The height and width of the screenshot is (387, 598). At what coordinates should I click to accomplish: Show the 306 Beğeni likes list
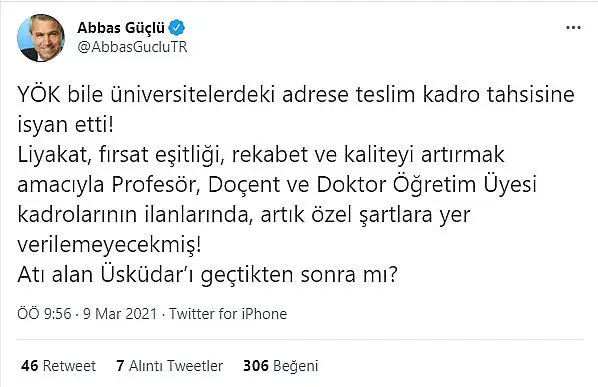coord(281,366)
